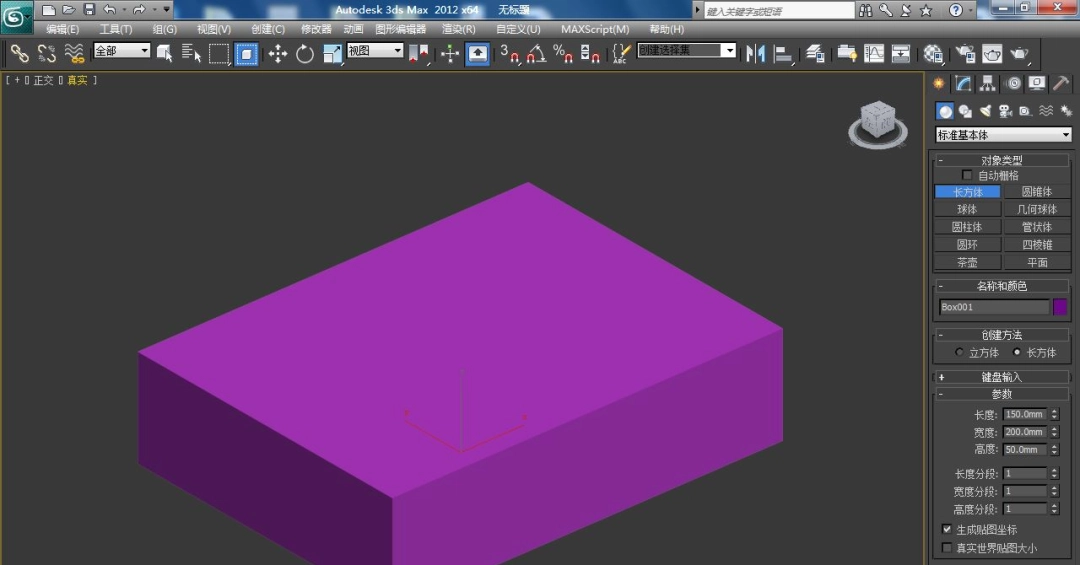
Task: Select Space Warps category icon
Action: coord(1046,111)
